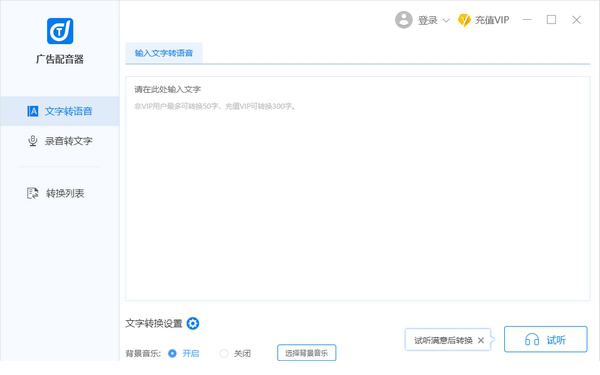This screenshot has height=375, width=600.
Task: Close the application window
Action: (x=576, y=20)
